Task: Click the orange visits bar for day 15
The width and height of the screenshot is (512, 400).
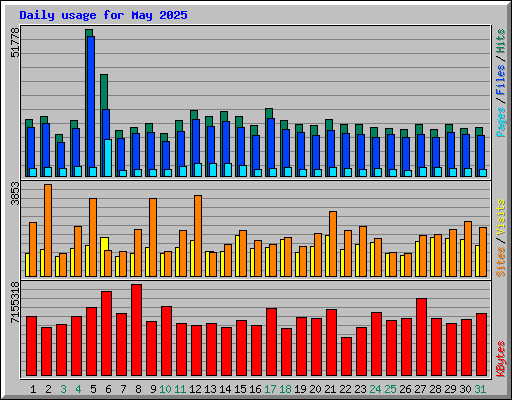Action: click(243, 253)
